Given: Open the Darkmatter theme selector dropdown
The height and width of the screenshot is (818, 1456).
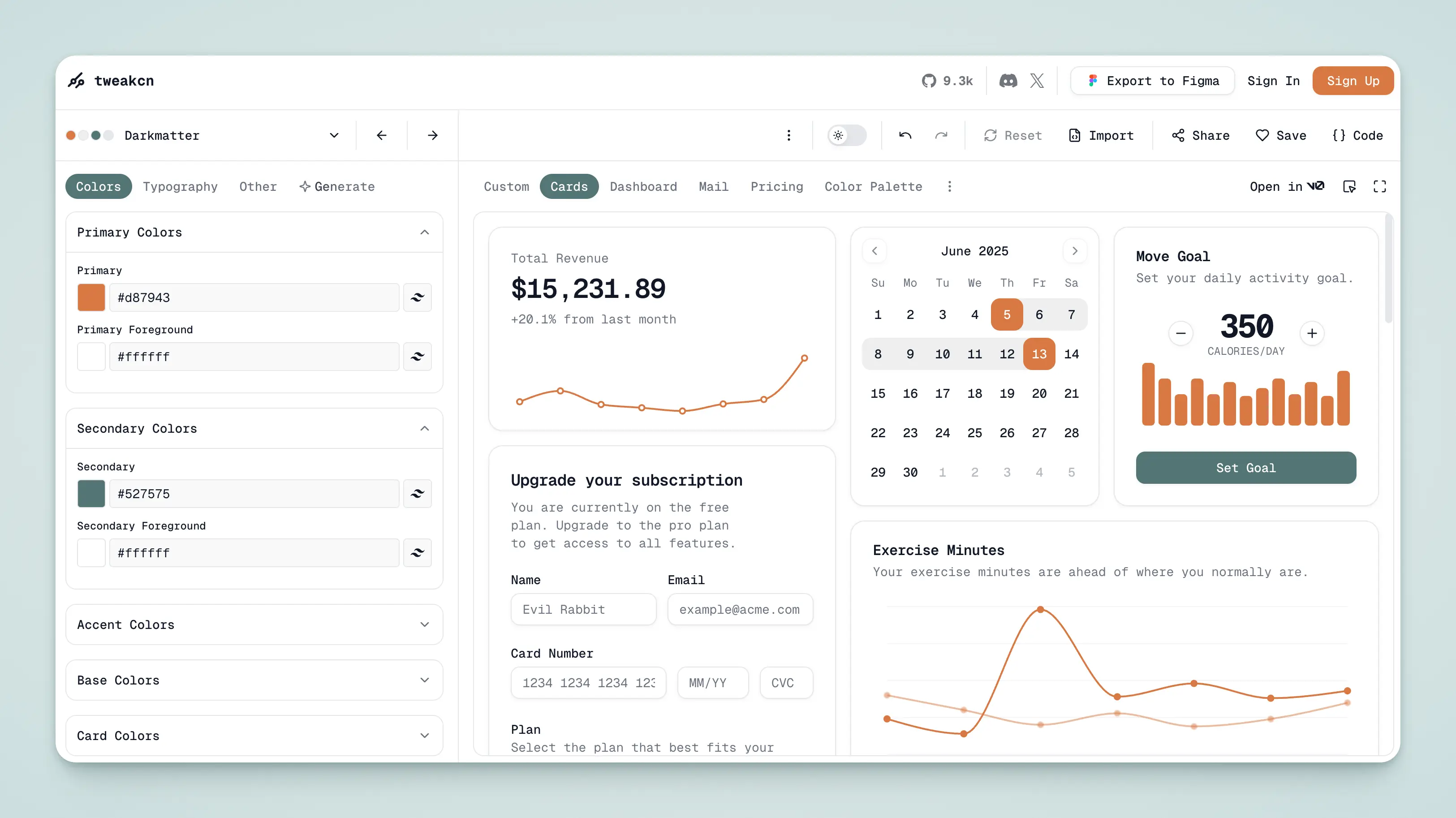Looking at the screenshot, I should click(333, 135).
